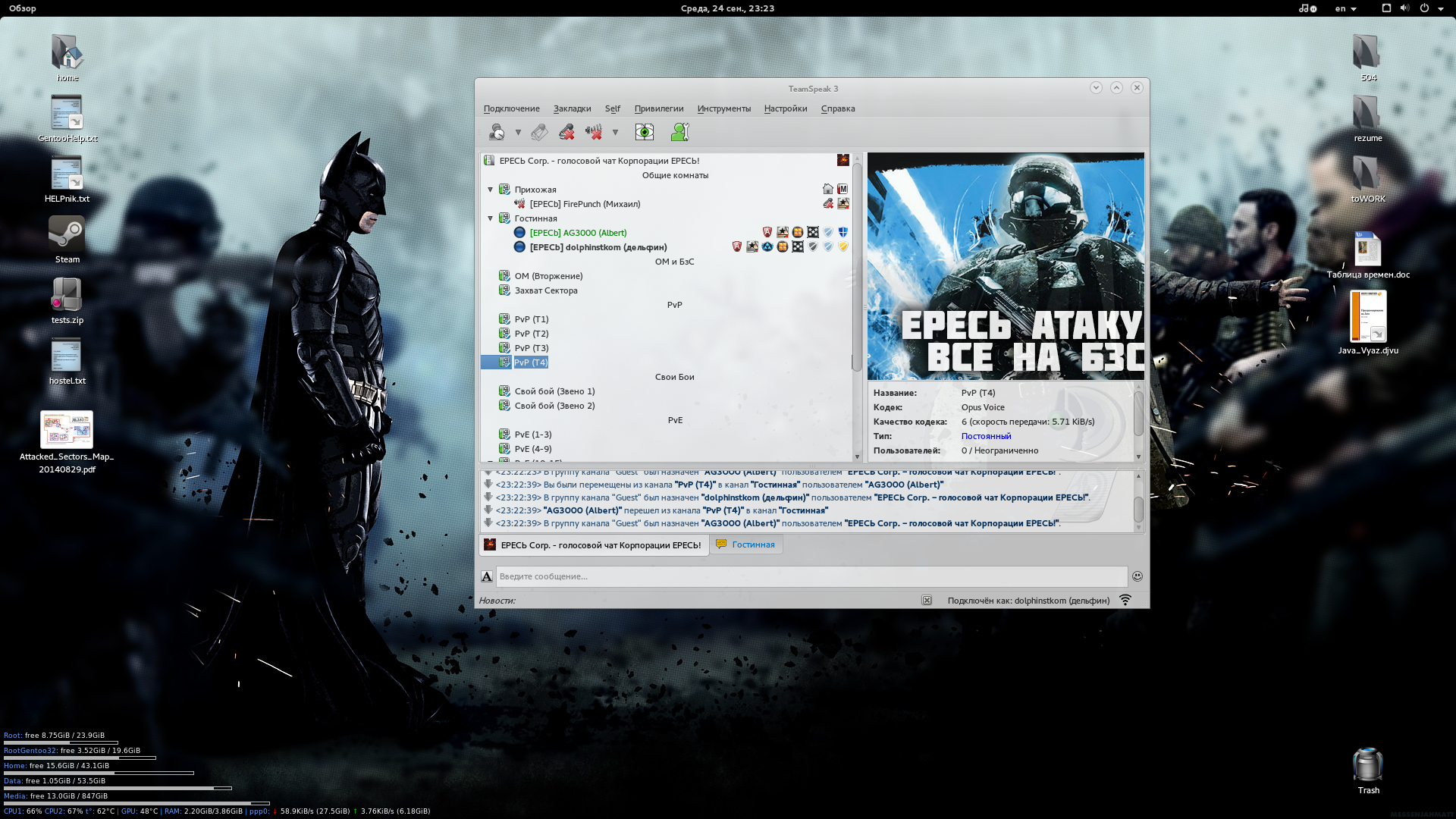Click the volume icon in top panel
1456x819 pixels.
click(x=1404, y=8)
